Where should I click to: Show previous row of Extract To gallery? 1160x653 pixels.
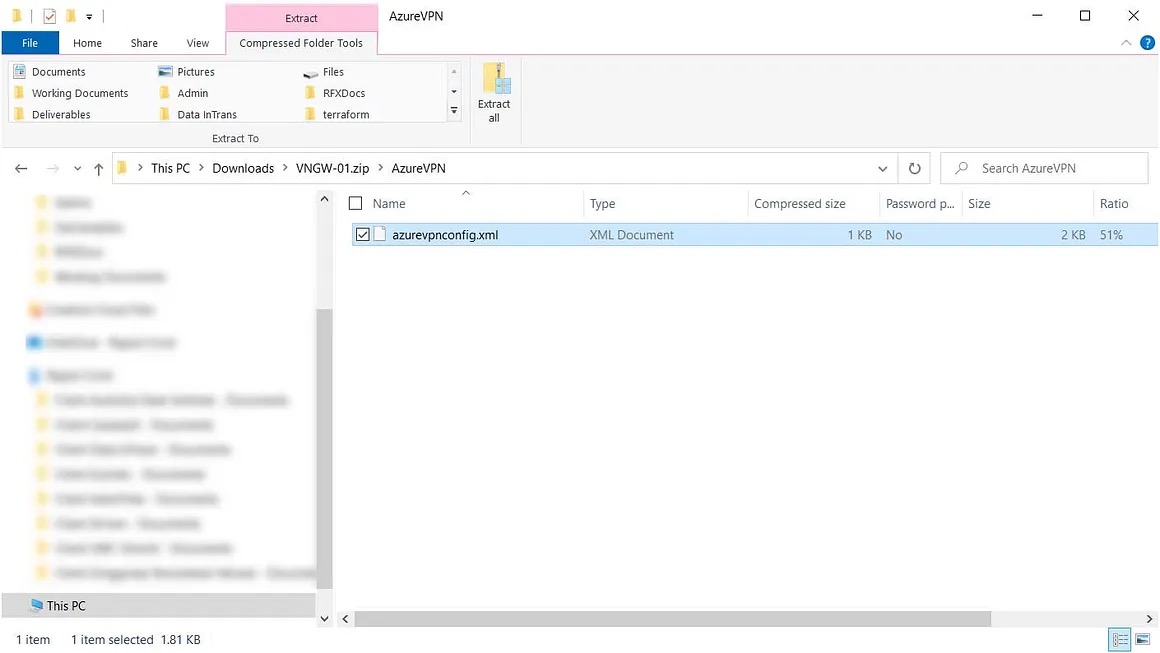454,72
